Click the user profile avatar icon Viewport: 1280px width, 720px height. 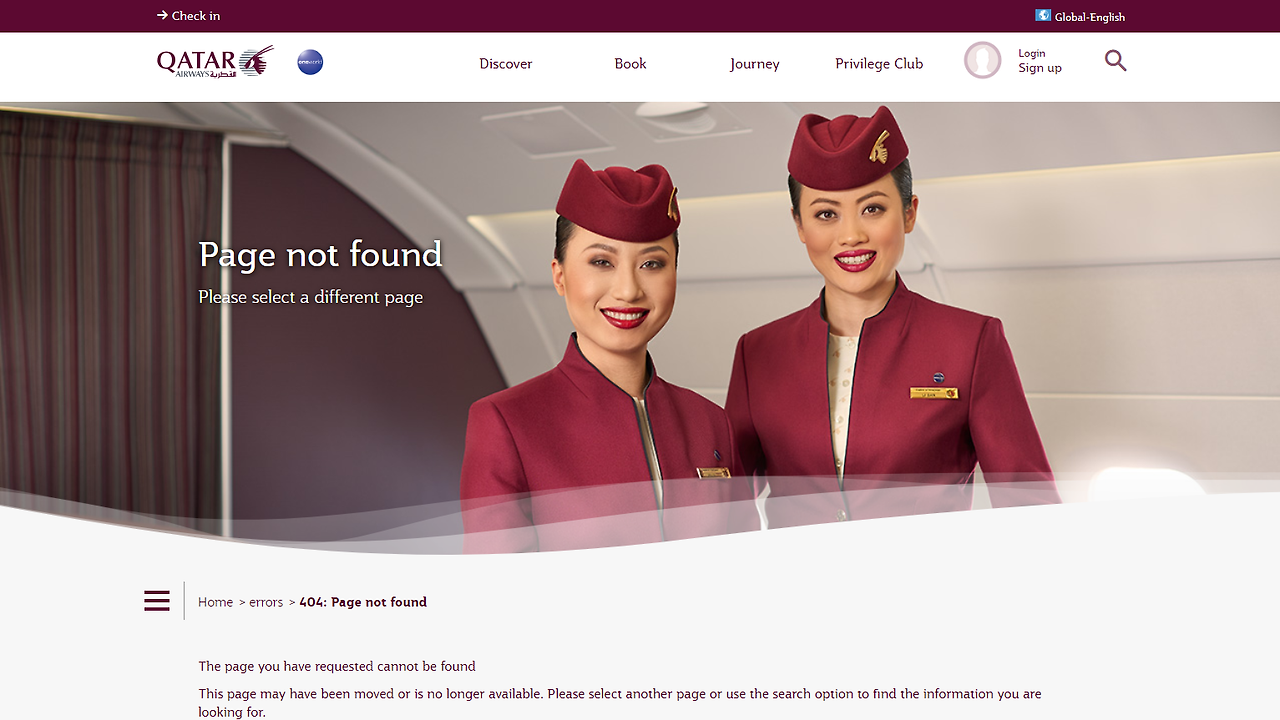[982, 60]
